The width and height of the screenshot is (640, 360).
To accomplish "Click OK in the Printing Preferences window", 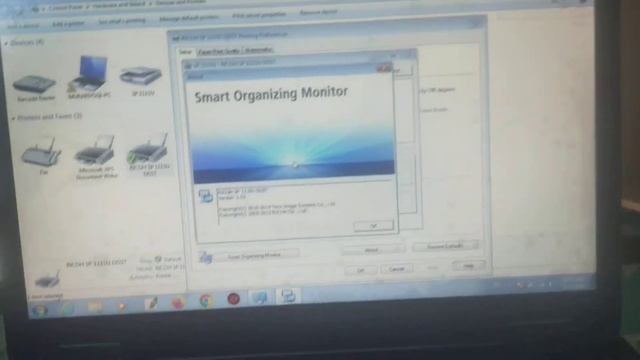I will [360, 270].
